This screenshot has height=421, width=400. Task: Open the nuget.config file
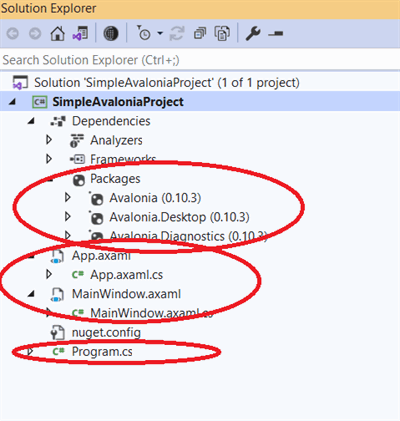[106, 333]
